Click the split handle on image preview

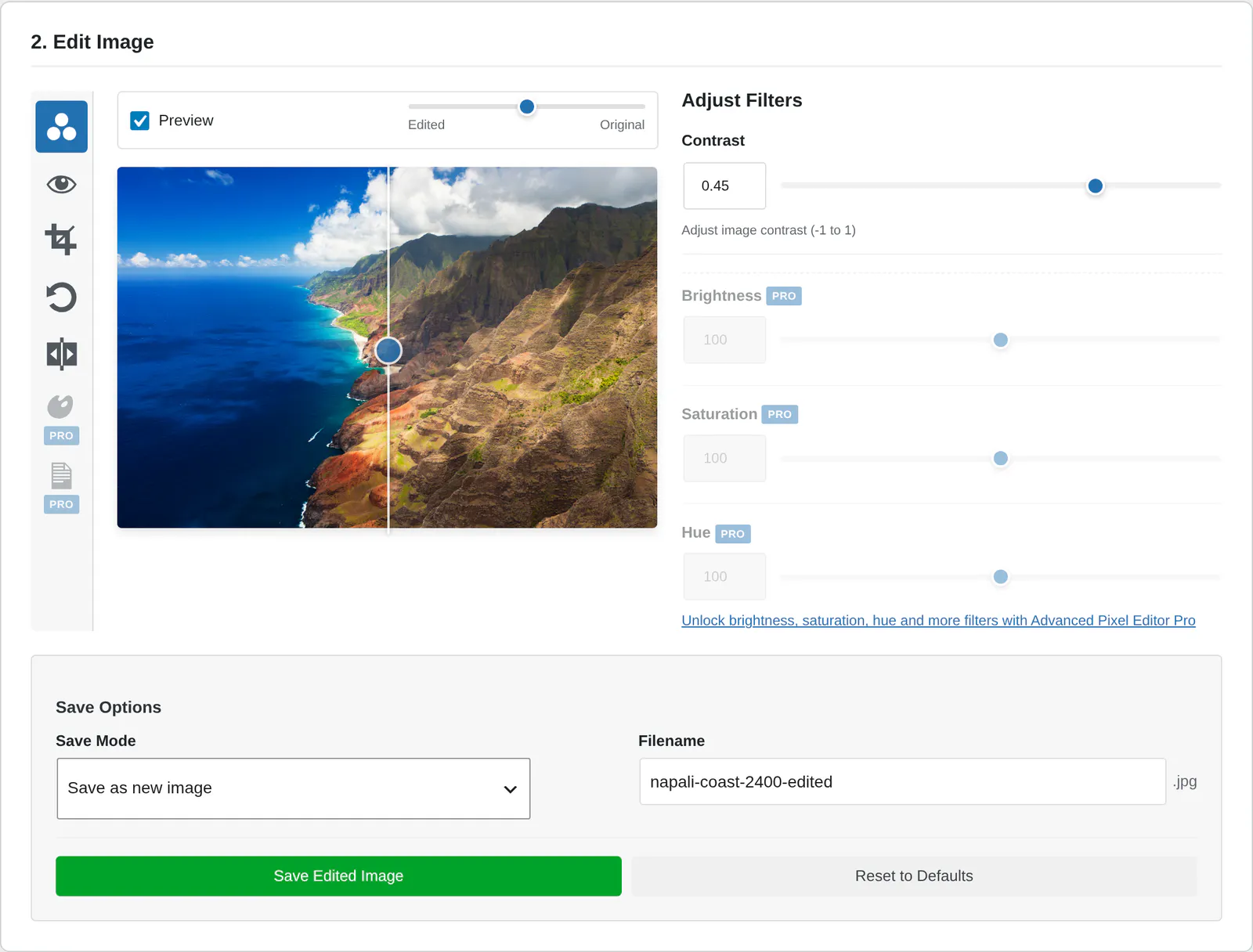[x=388, y=351]
